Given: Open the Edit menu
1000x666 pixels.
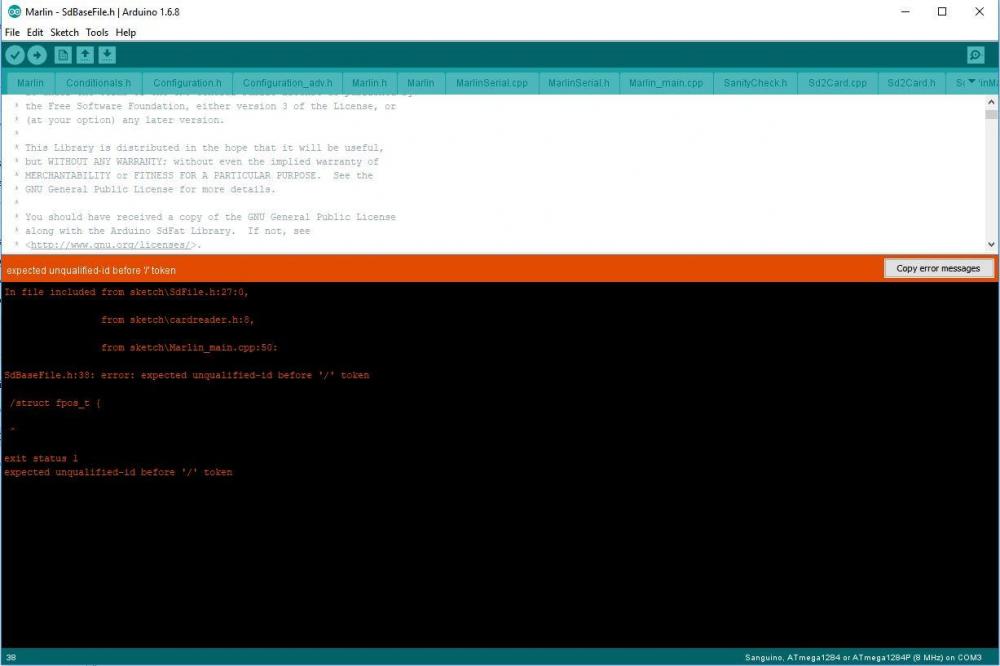Looking at the screenshot, I should click(35, 33).
